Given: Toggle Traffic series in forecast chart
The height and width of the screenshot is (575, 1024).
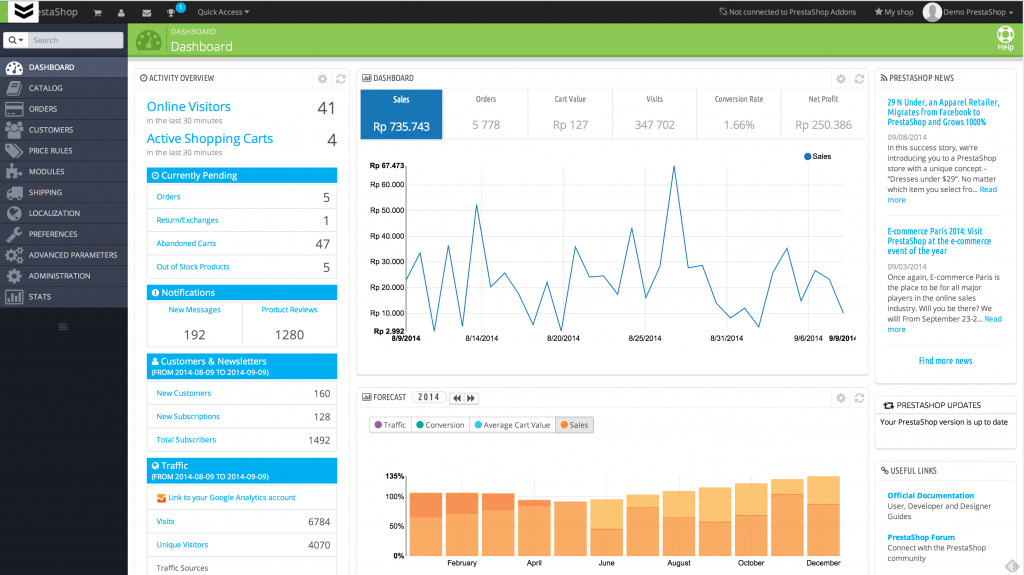Looking at the screenshot, I should pos(390,425).
